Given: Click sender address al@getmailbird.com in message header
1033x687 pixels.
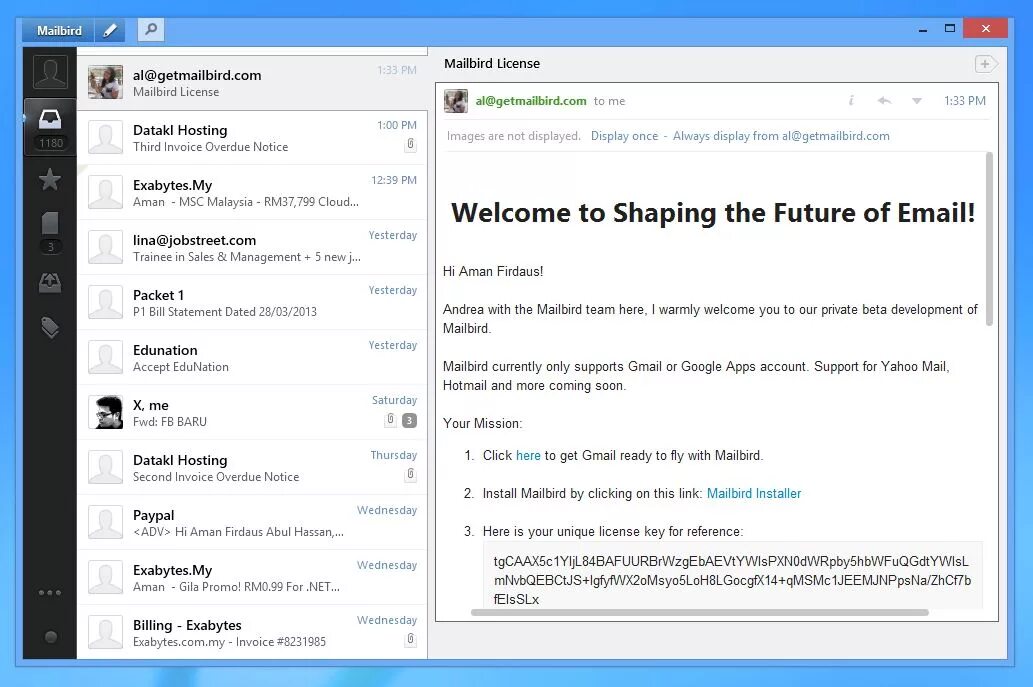Looking at the screenshot, I should point(531,101).
